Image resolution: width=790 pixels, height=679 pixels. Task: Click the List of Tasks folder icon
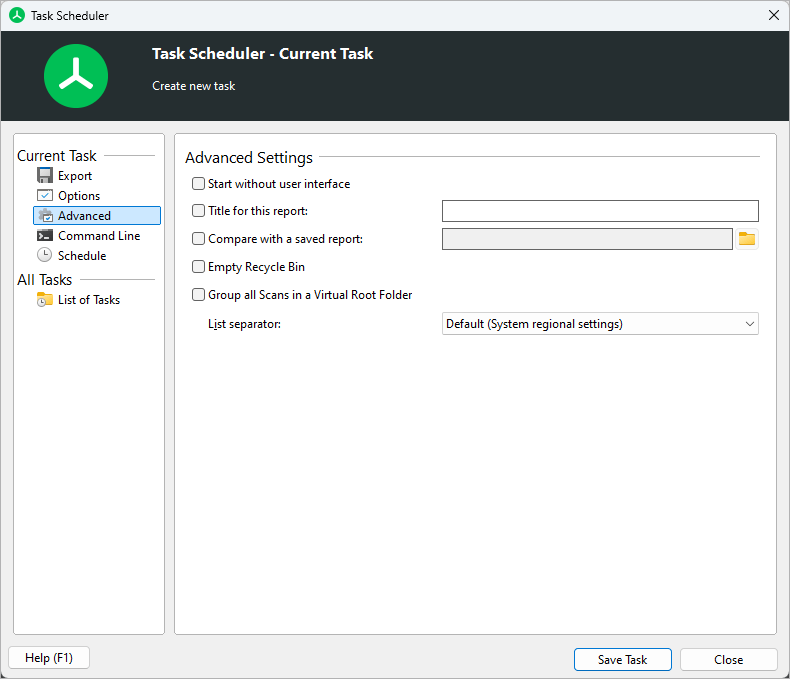point(45,300)
